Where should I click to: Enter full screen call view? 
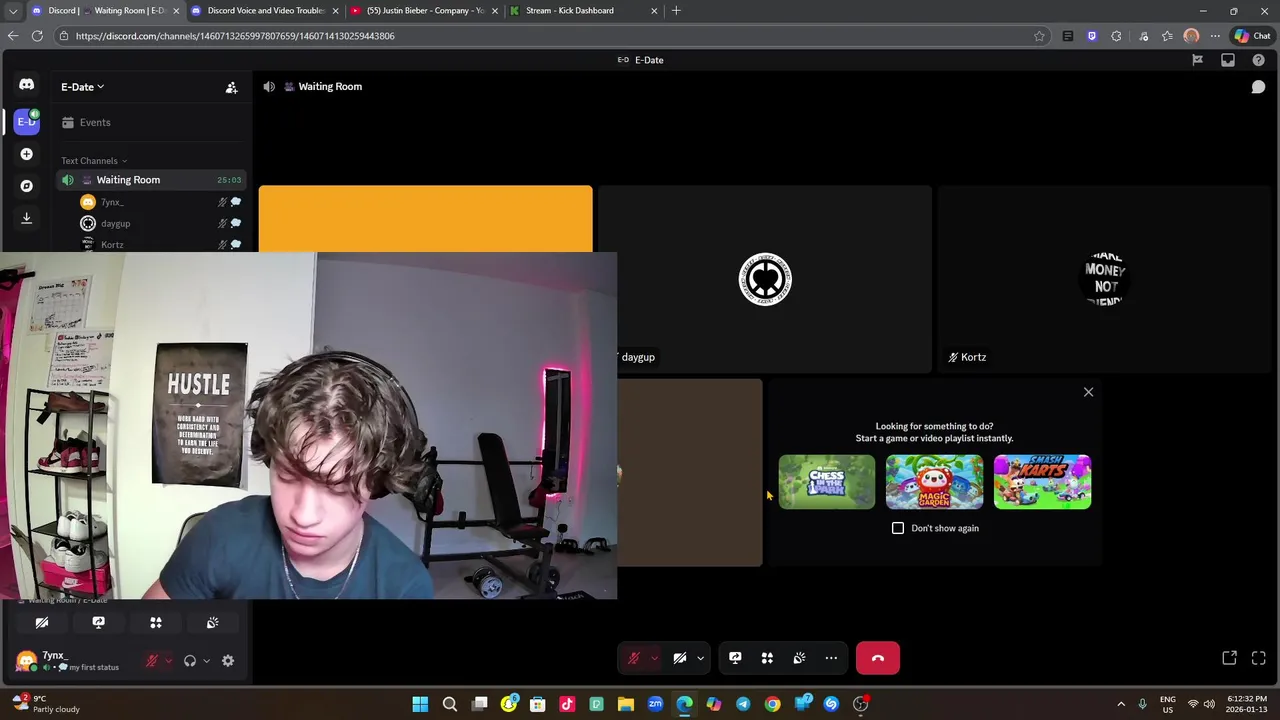pos(1258,658)
